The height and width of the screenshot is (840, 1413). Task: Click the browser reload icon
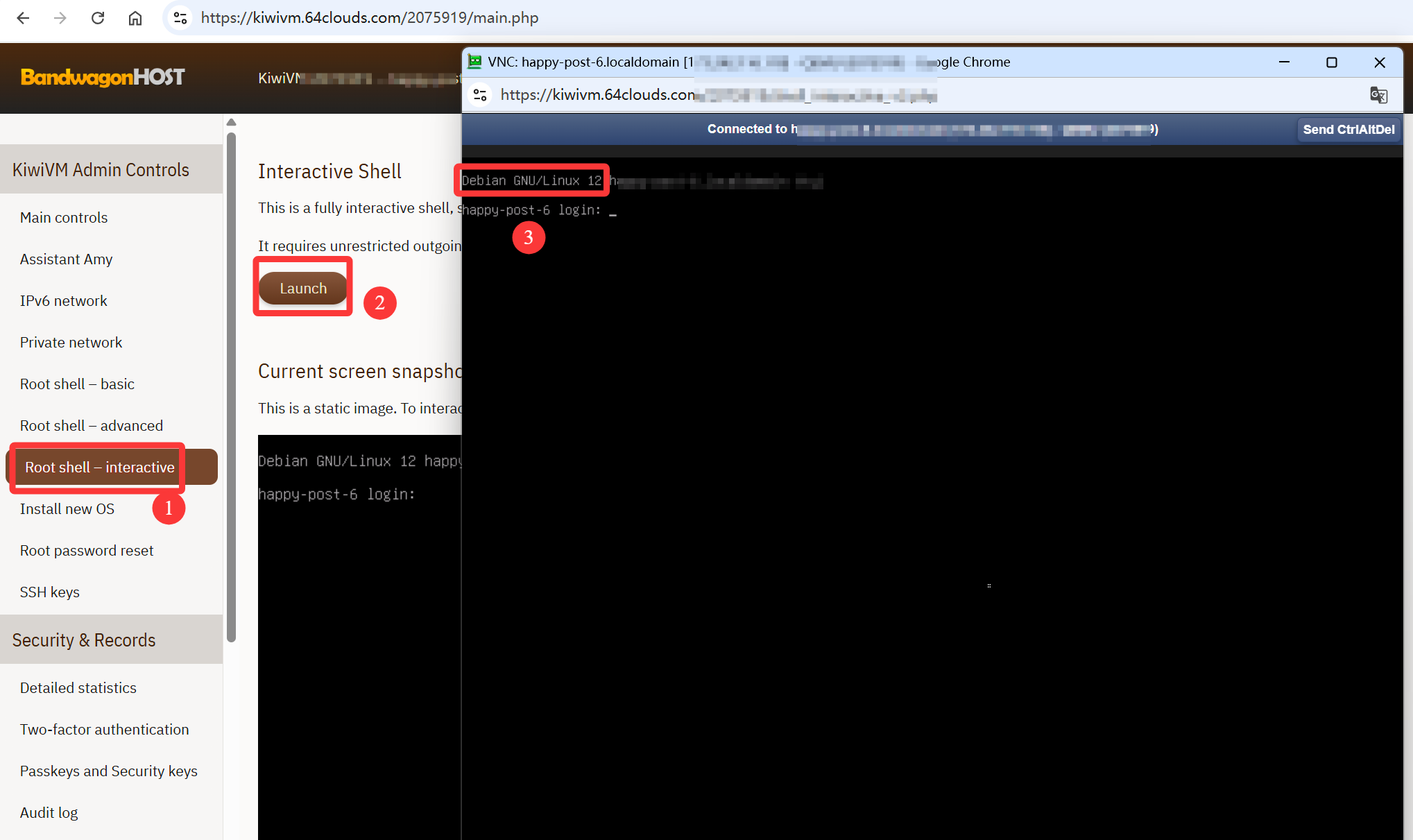(98, 18)
